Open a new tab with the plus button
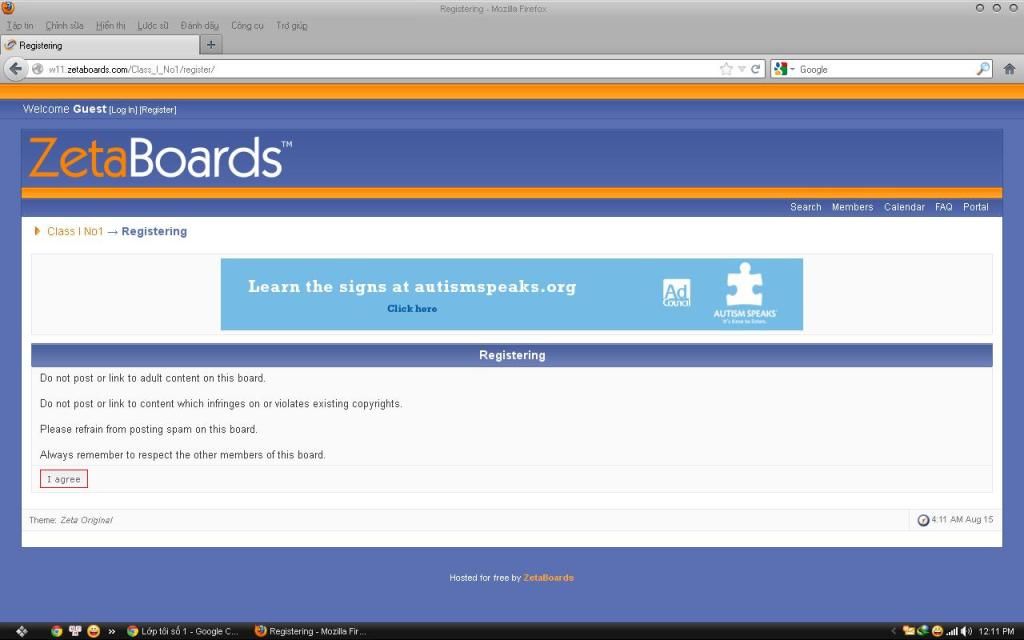This screenshot has height=640, width=1024. 211,45
